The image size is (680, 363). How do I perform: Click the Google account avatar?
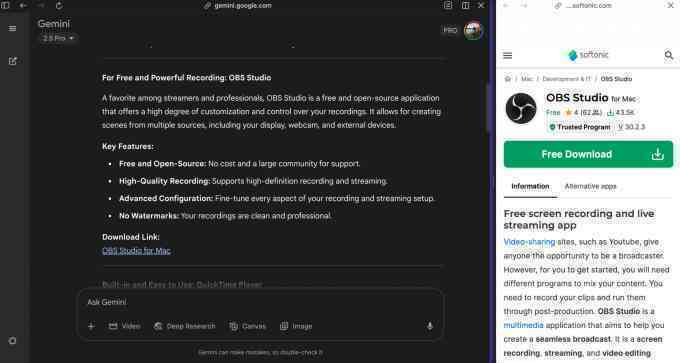pyautogui.click(x=473, y=30)
